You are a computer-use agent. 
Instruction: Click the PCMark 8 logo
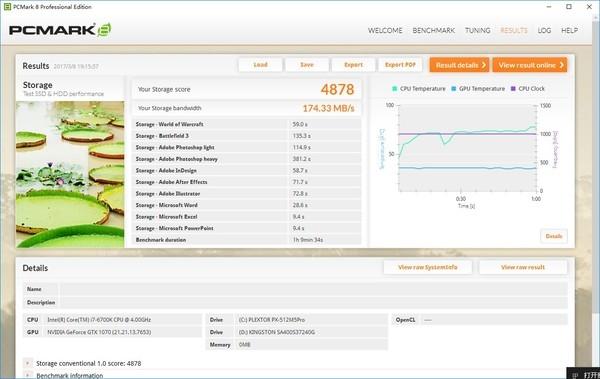point(60,30)
